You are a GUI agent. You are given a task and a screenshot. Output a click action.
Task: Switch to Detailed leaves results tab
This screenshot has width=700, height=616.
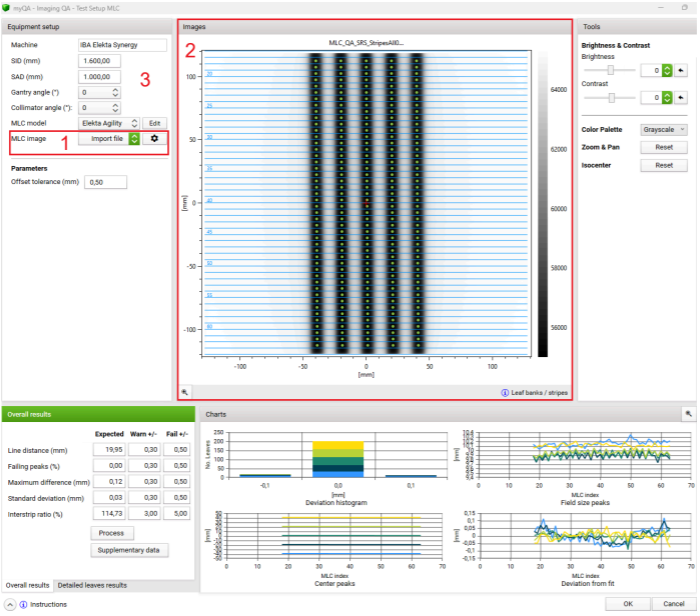[91, 585]
